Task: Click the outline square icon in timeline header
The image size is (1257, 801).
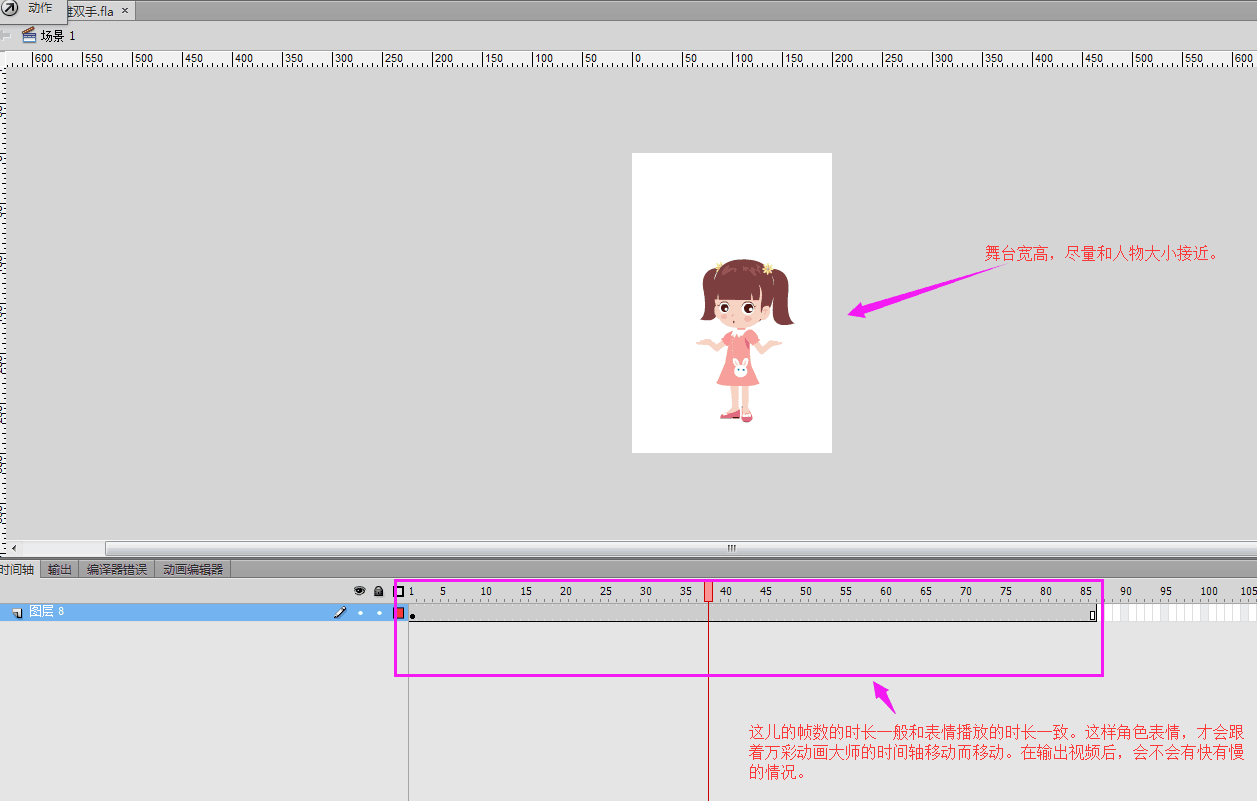Action: click(399, 591)
